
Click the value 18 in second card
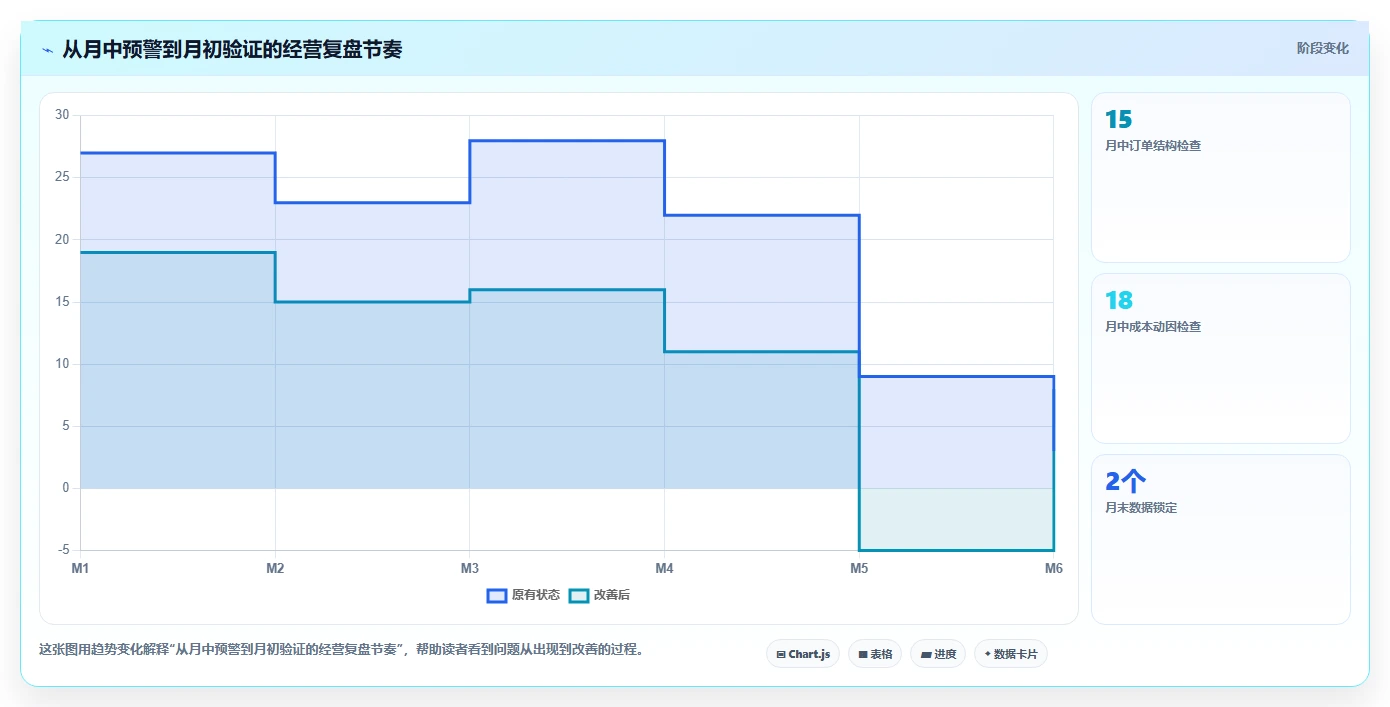(1119, 301)
